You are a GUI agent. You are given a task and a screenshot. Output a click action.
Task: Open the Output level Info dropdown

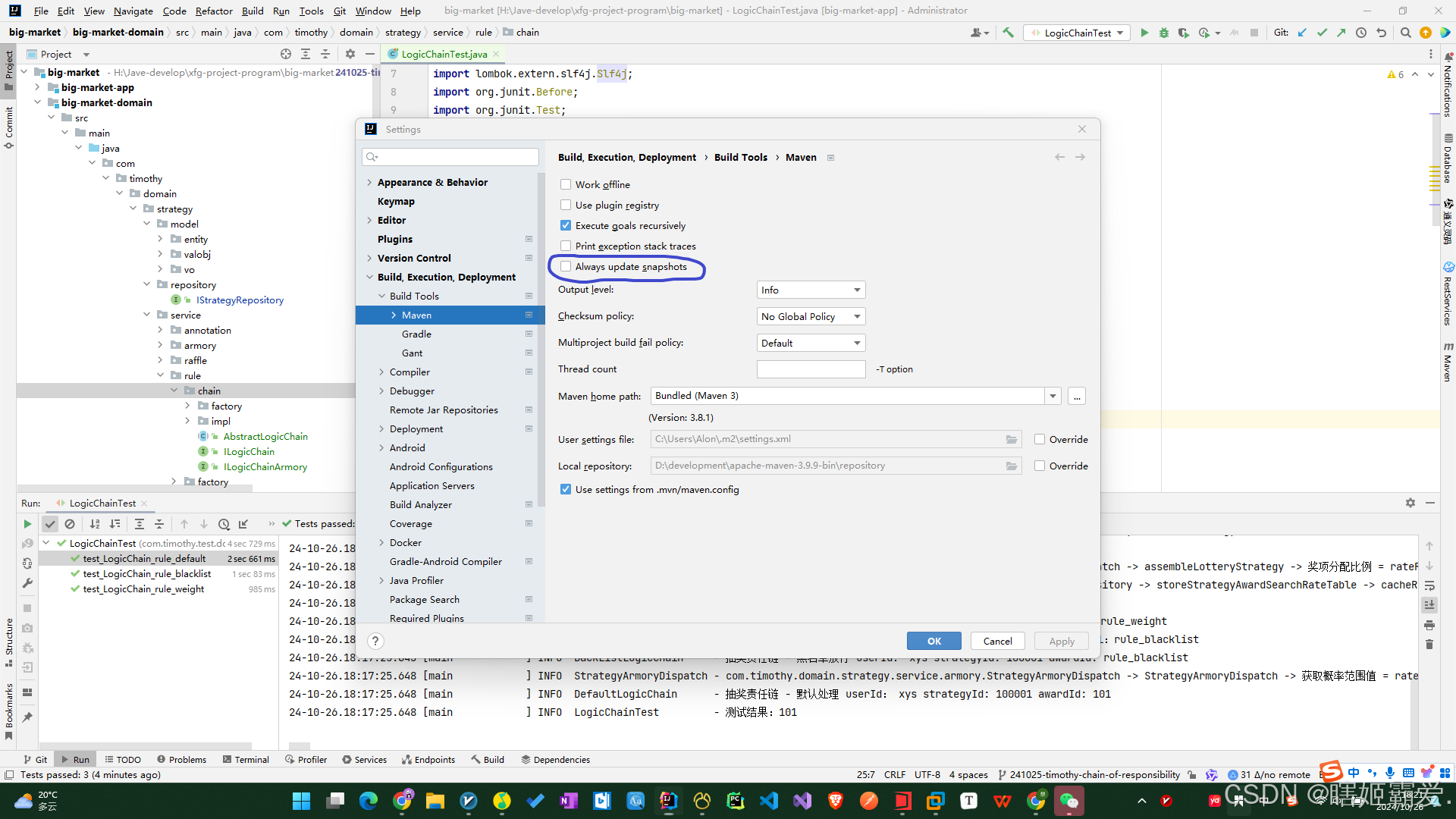[811, 290]
